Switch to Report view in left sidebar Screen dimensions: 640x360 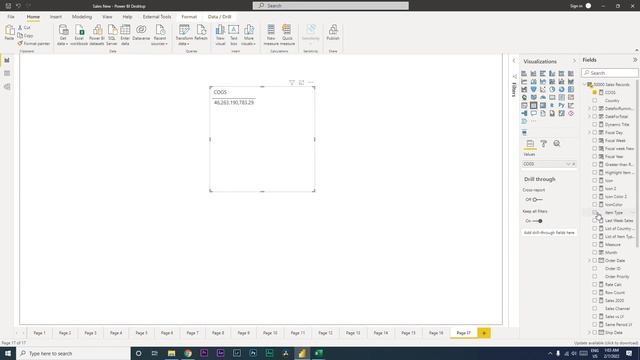7,60
